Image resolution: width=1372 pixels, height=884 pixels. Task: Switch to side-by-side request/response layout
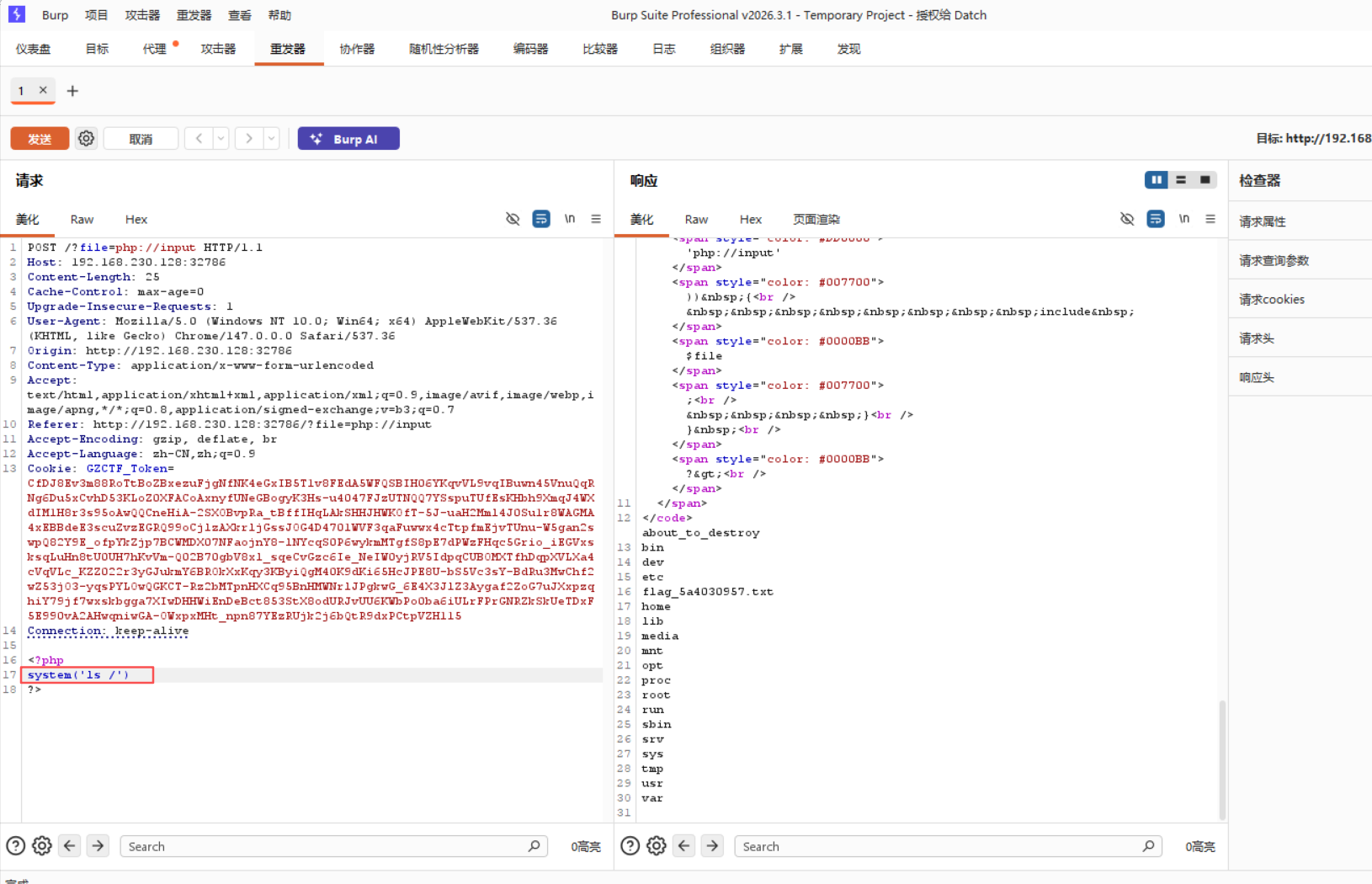pyautogui.click(x=1157, y=179)
